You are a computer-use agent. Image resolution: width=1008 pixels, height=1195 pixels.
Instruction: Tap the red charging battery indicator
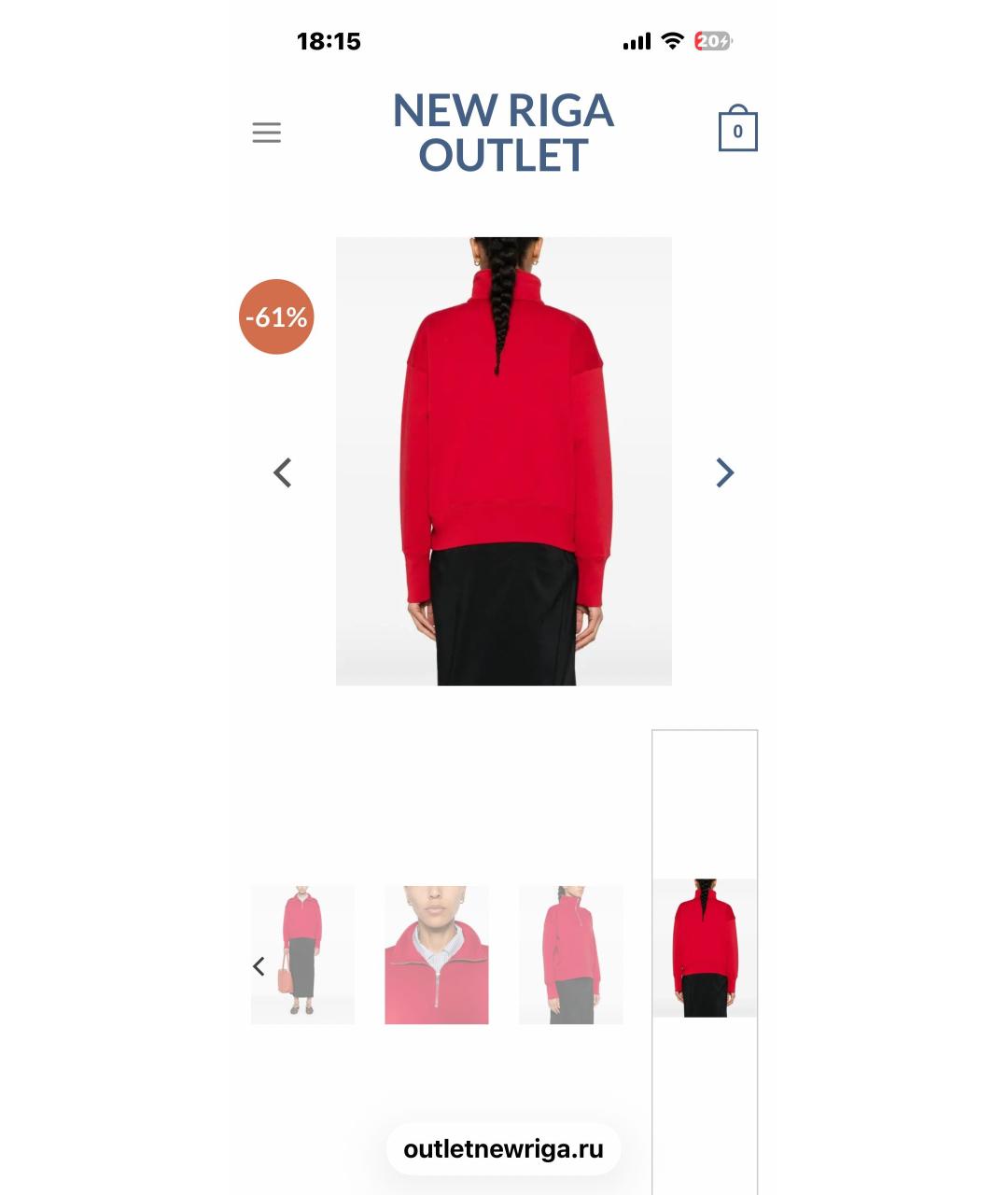[x=713, y=41]
